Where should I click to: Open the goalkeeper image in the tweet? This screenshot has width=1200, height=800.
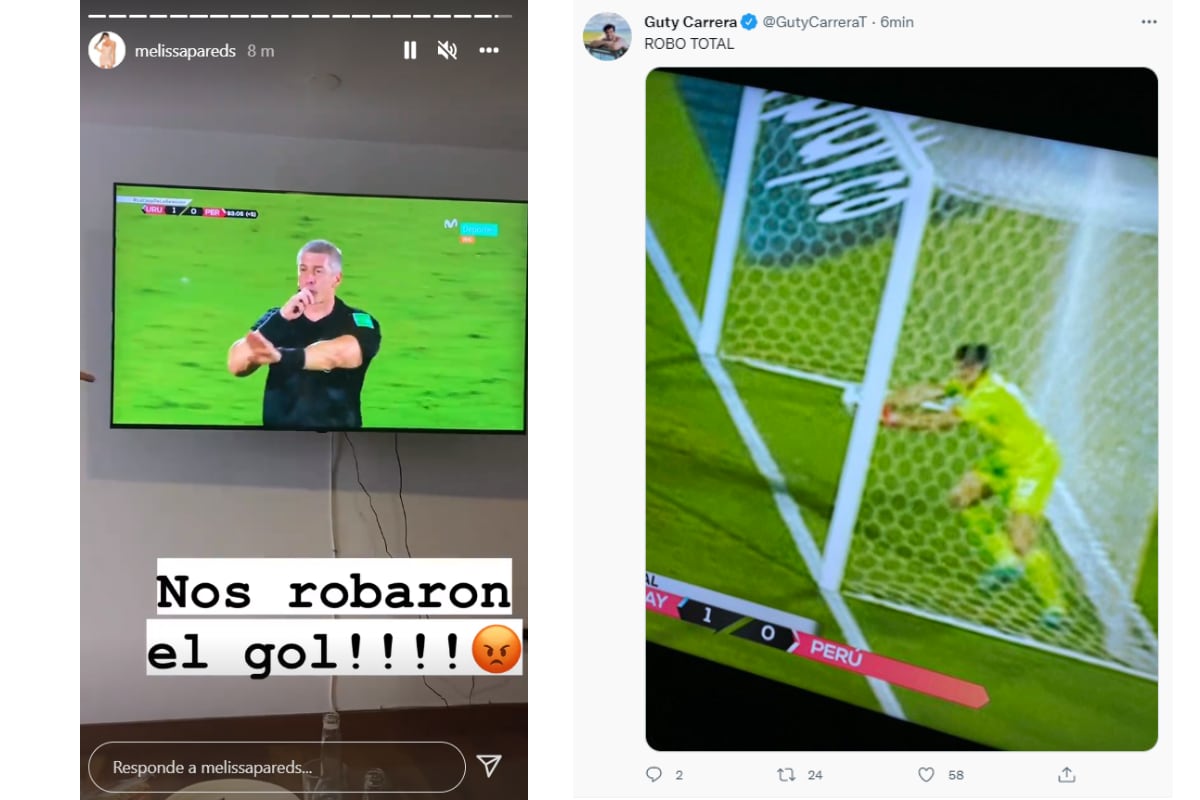coord(901,409)
